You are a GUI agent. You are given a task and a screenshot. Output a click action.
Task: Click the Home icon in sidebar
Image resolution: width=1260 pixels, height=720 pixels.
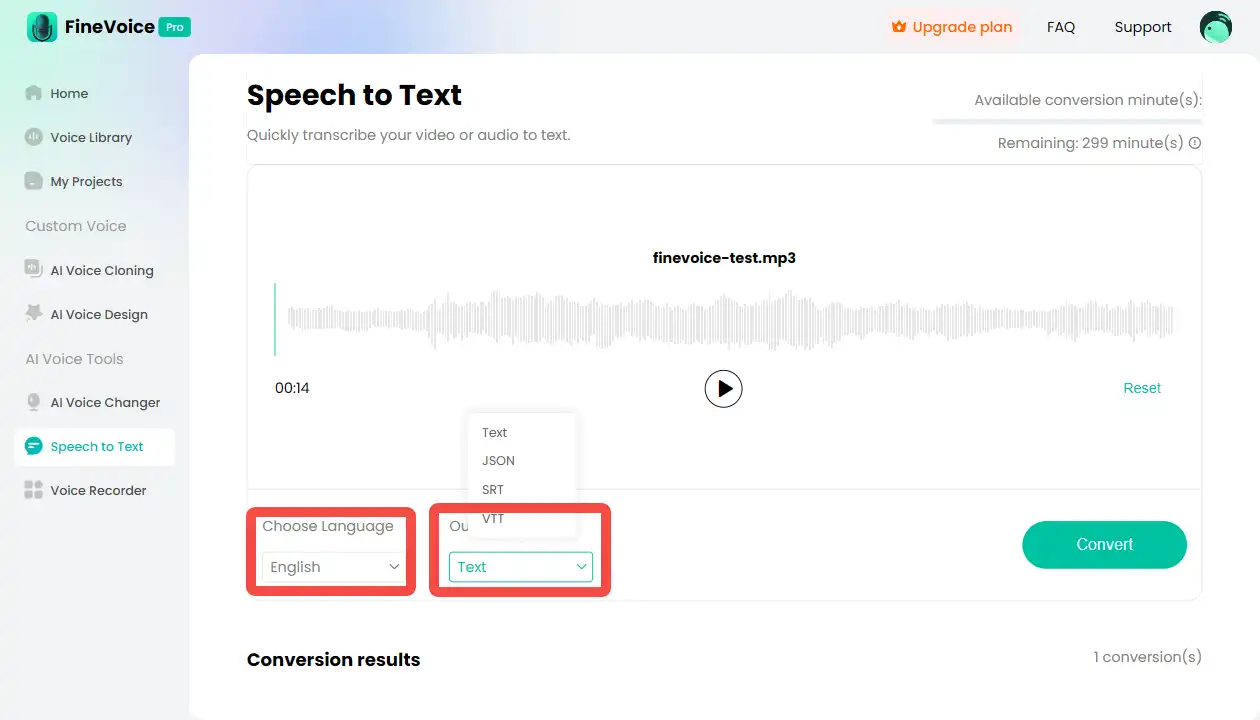[x=34, y=93]
